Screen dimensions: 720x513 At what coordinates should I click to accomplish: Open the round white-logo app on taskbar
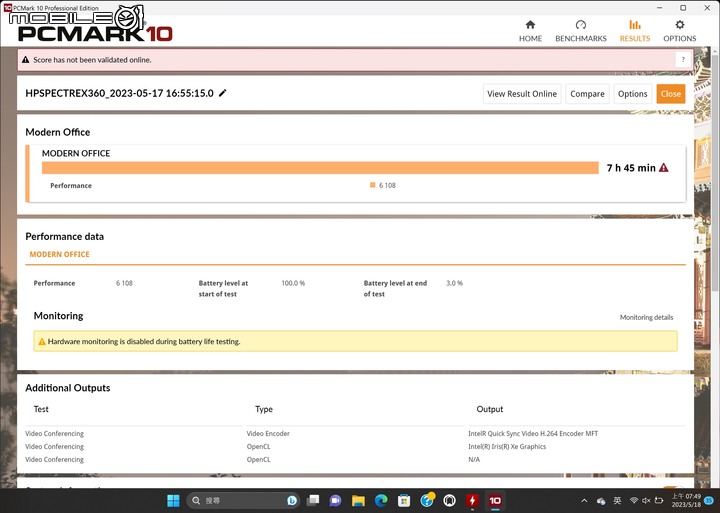pos(450,501)
